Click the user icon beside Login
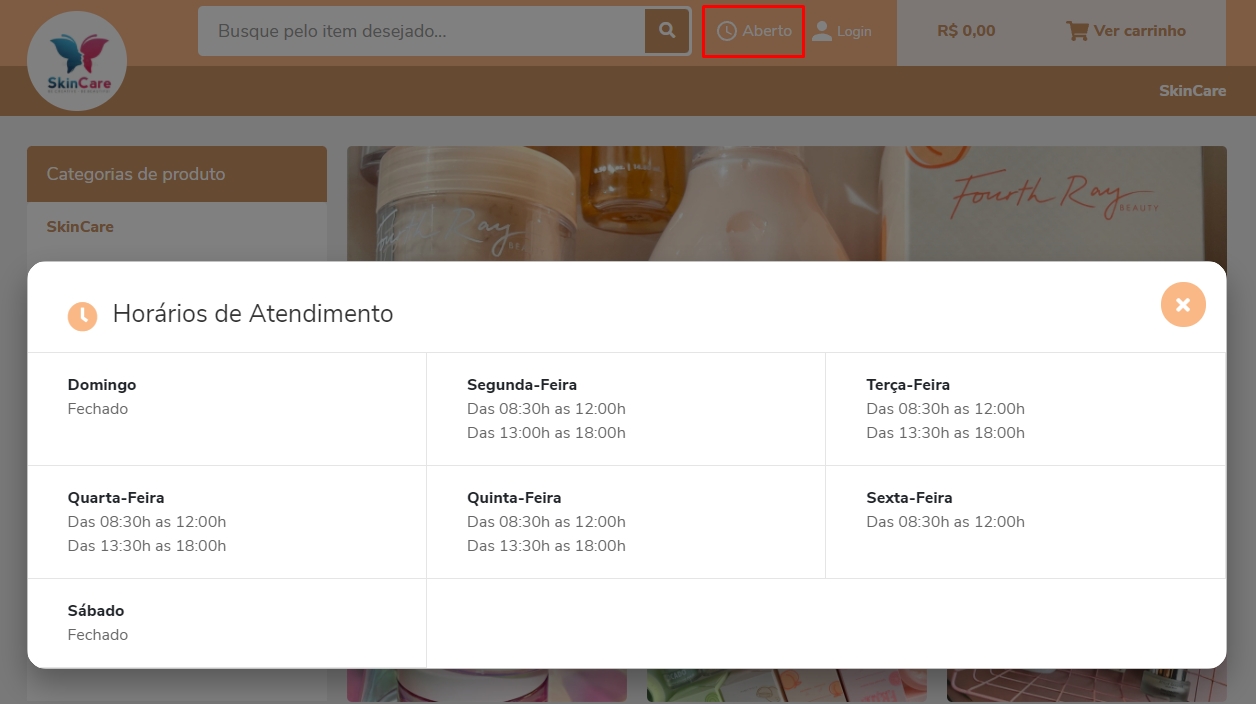This screenshot has width=1256, height=704. [822, 31]
